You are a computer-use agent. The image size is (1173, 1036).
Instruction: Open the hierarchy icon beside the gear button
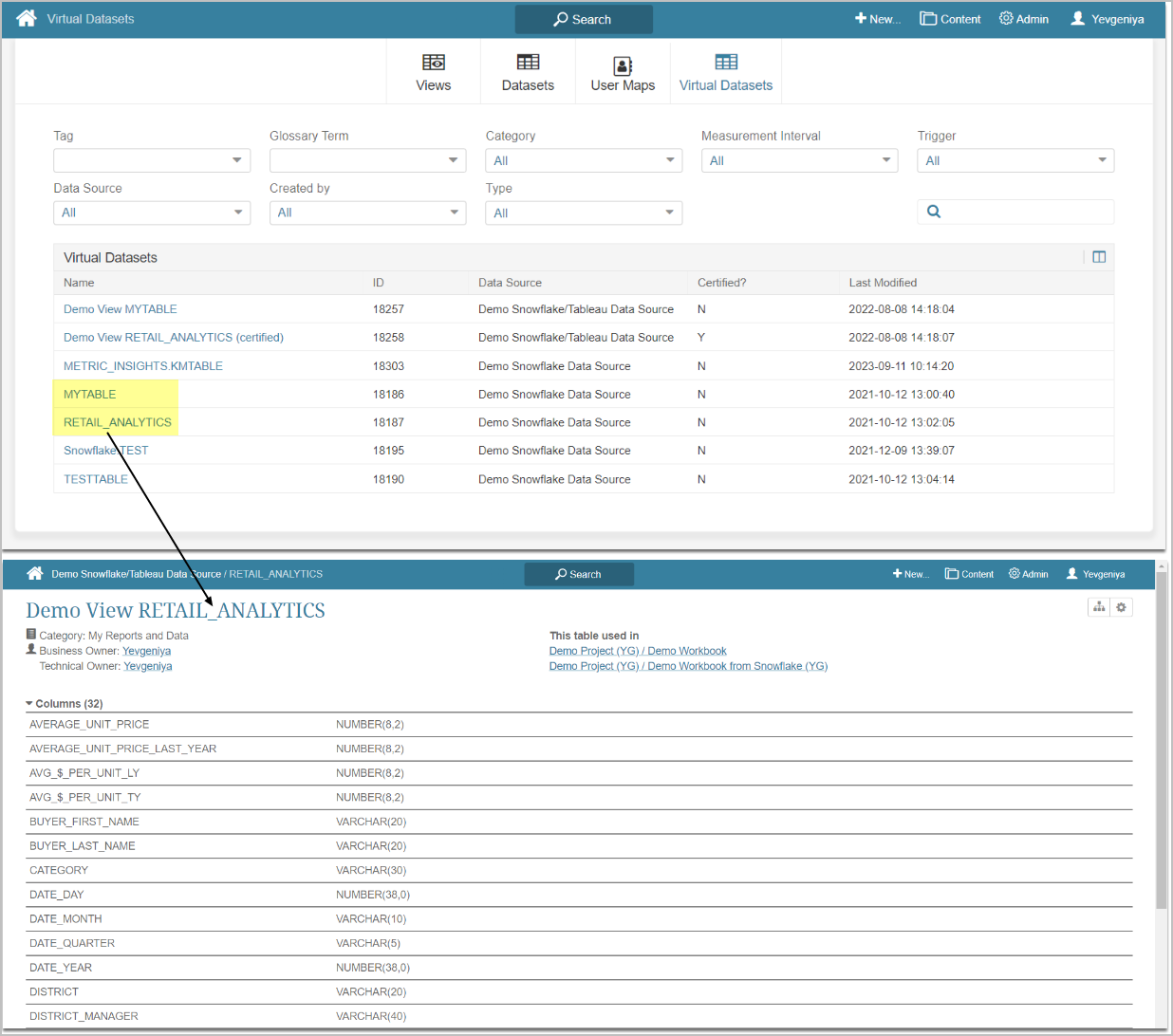coord(1099,607)
